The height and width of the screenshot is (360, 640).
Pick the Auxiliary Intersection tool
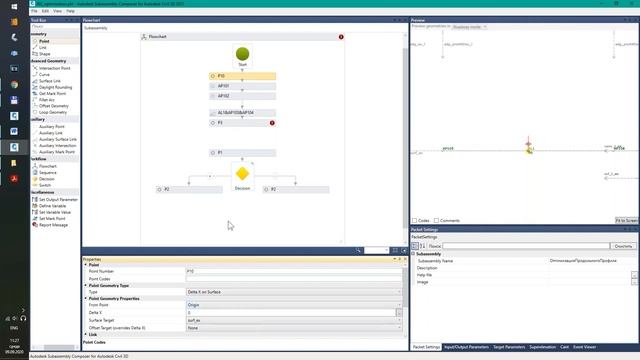click(x=57, y=146)
